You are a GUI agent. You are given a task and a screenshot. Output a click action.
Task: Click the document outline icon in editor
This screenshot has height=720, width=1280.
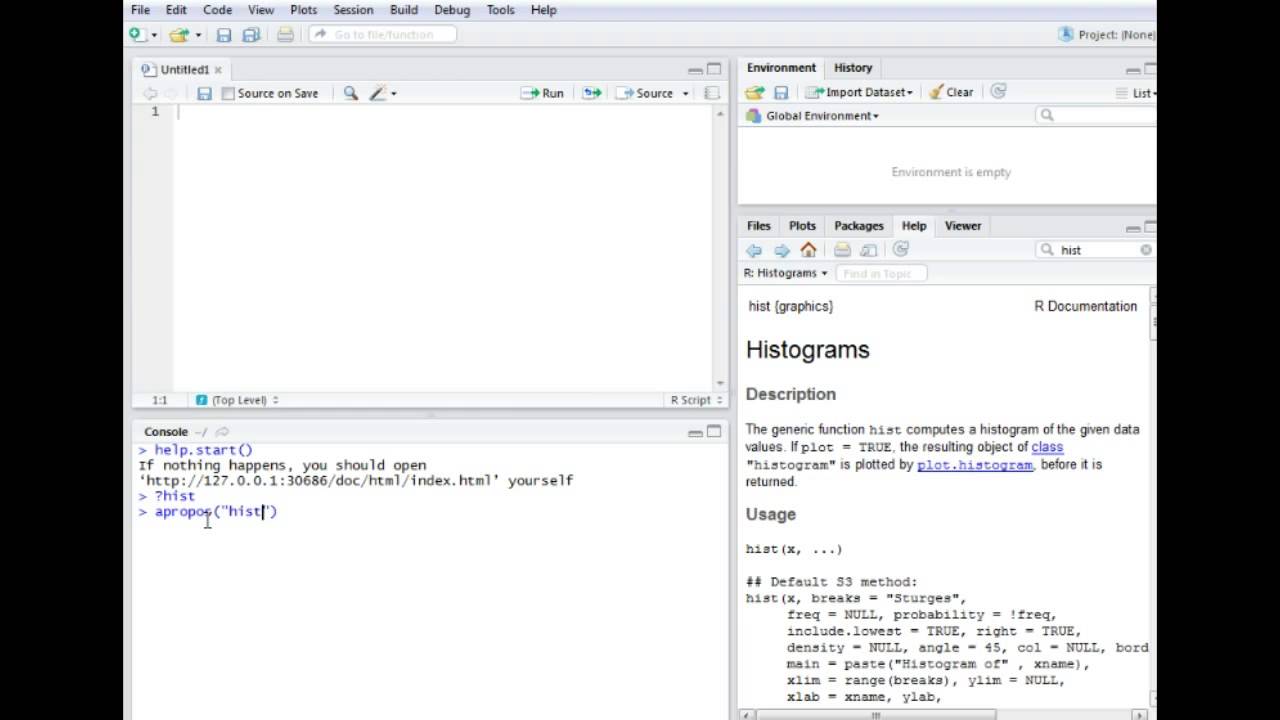click(x=712, y=93)
